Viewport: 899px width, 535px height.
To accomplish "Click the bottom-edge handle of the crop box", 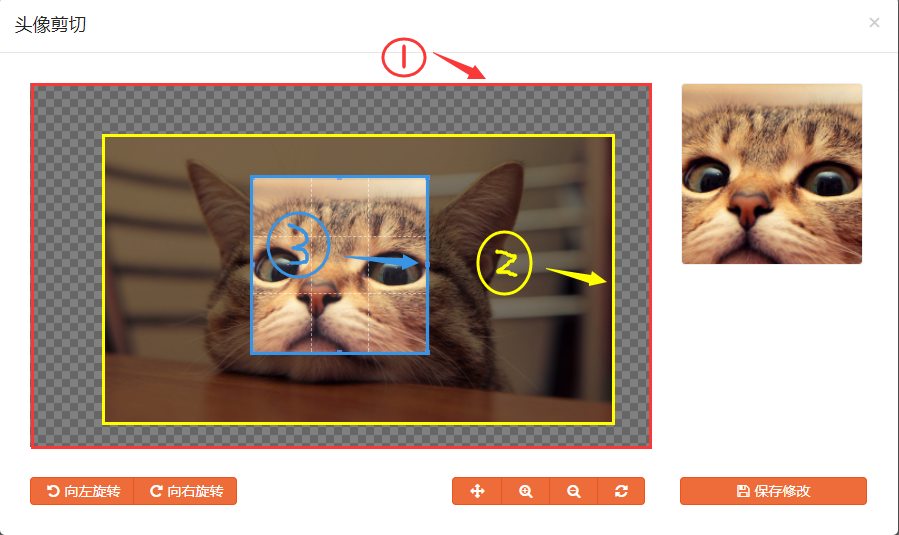I will coord(339,352).
